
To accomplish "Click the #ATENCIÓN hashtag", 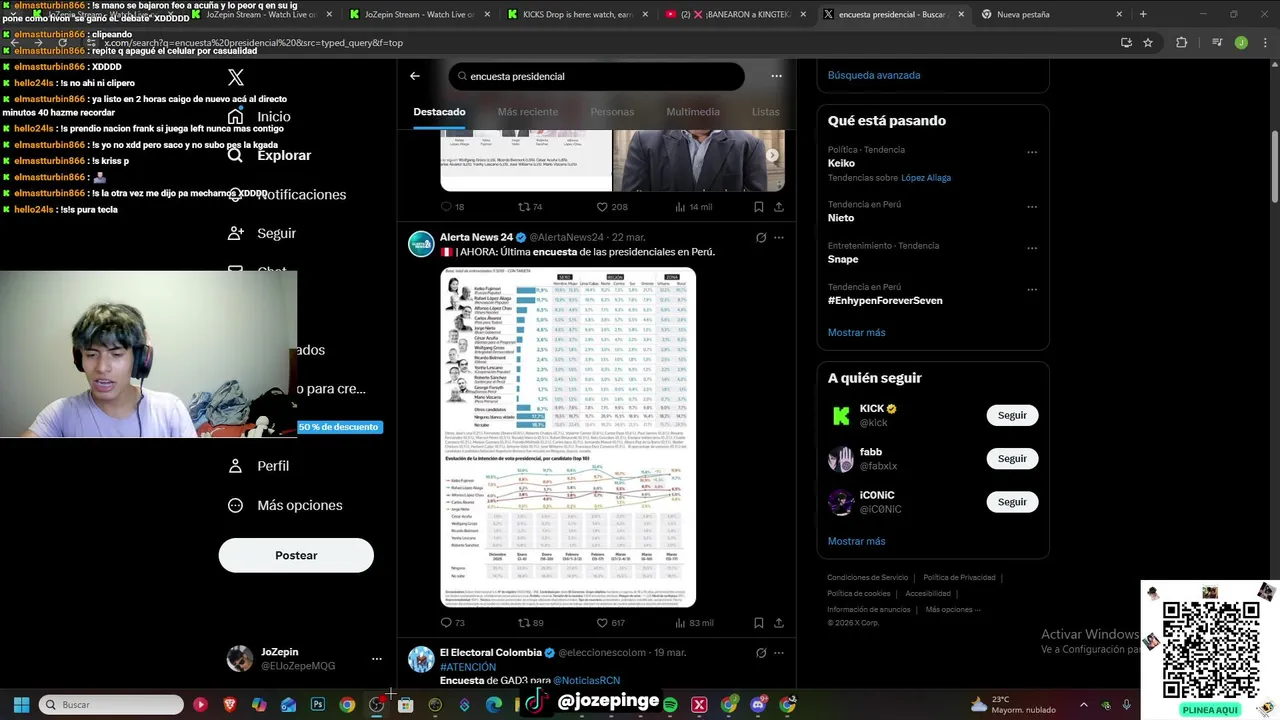I will (468, 667).
